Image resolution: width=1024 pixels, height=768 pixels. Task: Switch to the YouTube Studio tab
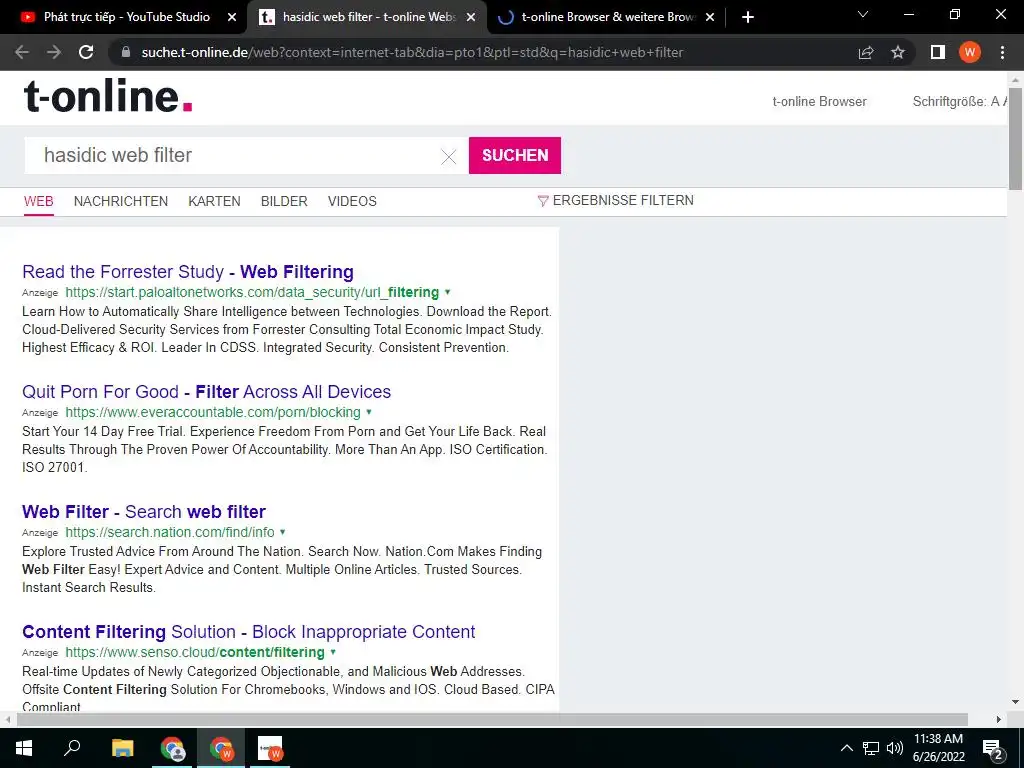pyautogui.click(x=127, y=17)
